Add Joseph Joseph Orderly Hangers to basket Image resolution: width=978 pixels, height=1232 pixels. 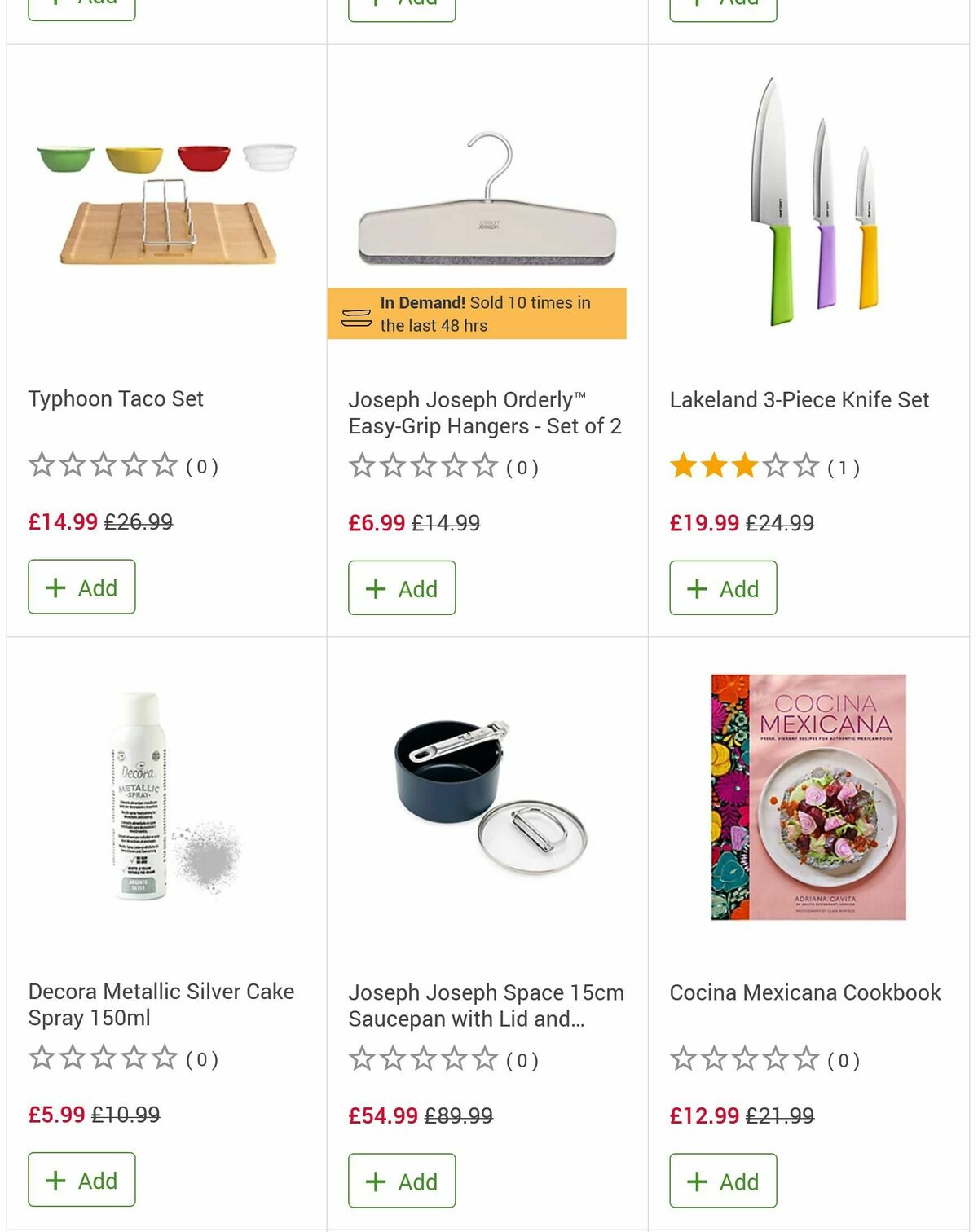click(402, 587)
